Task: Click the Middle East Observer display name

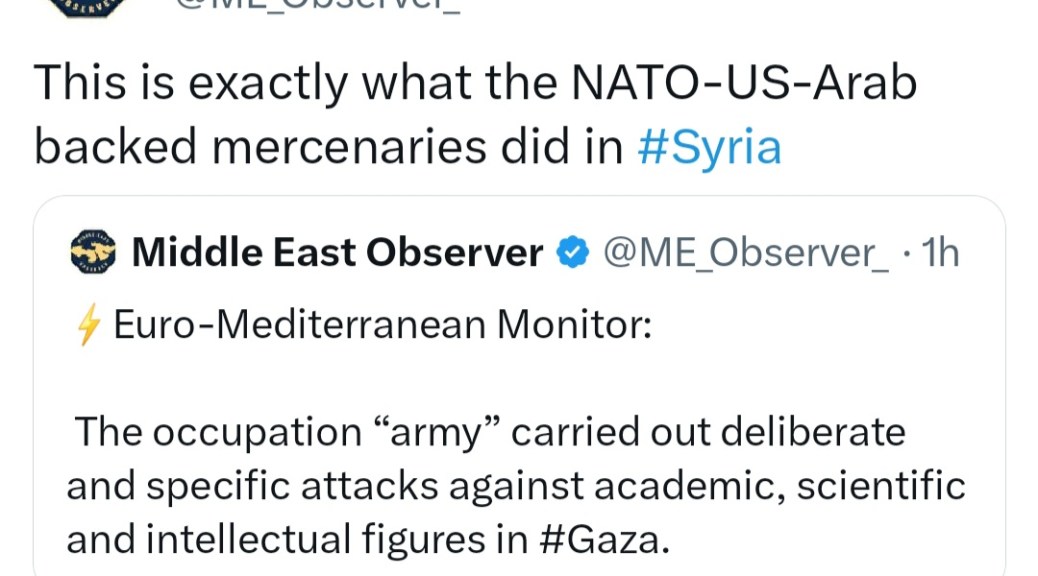Action: pyautogui.click(x=337, y=254)
